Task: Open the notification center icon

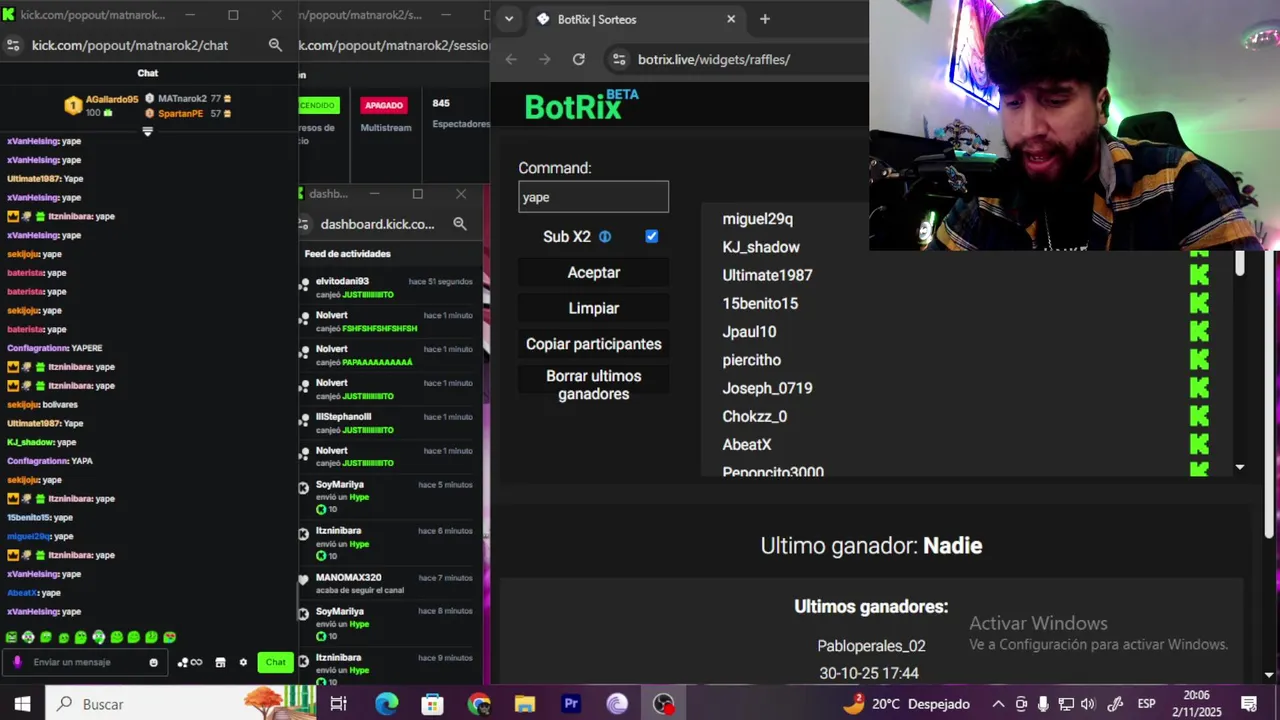Action: [x=1249, y=704]
